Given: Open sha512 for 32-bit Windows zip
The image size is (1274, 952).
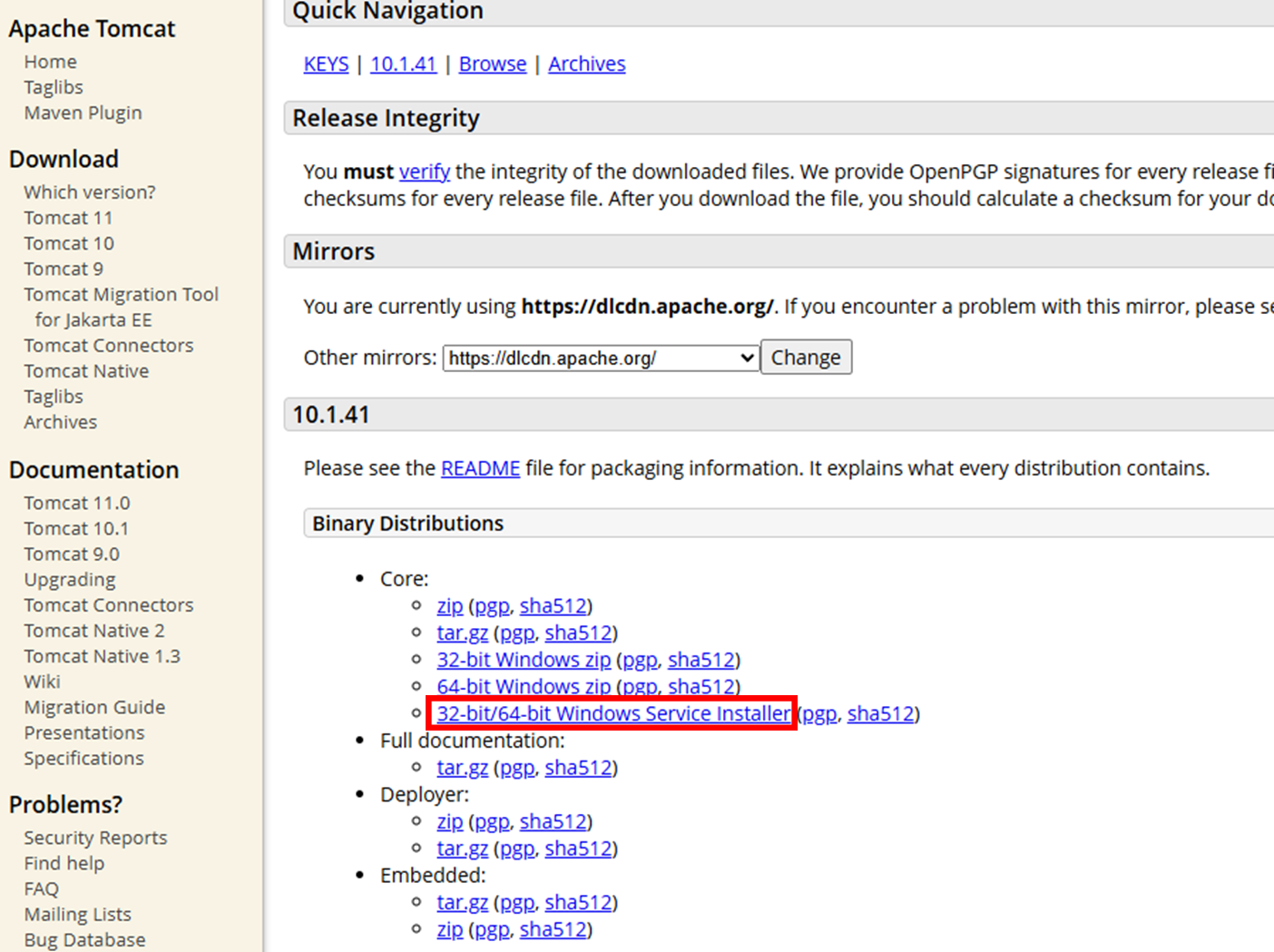Looking at the screenshot, I should click(x=701, y=660).
